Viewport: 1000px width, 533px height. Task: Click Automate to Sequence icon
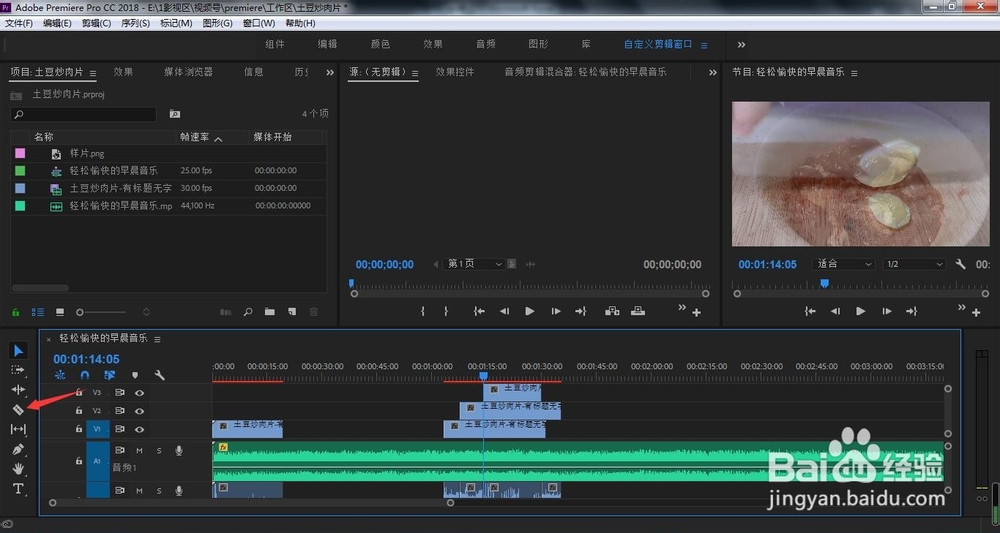226,312
